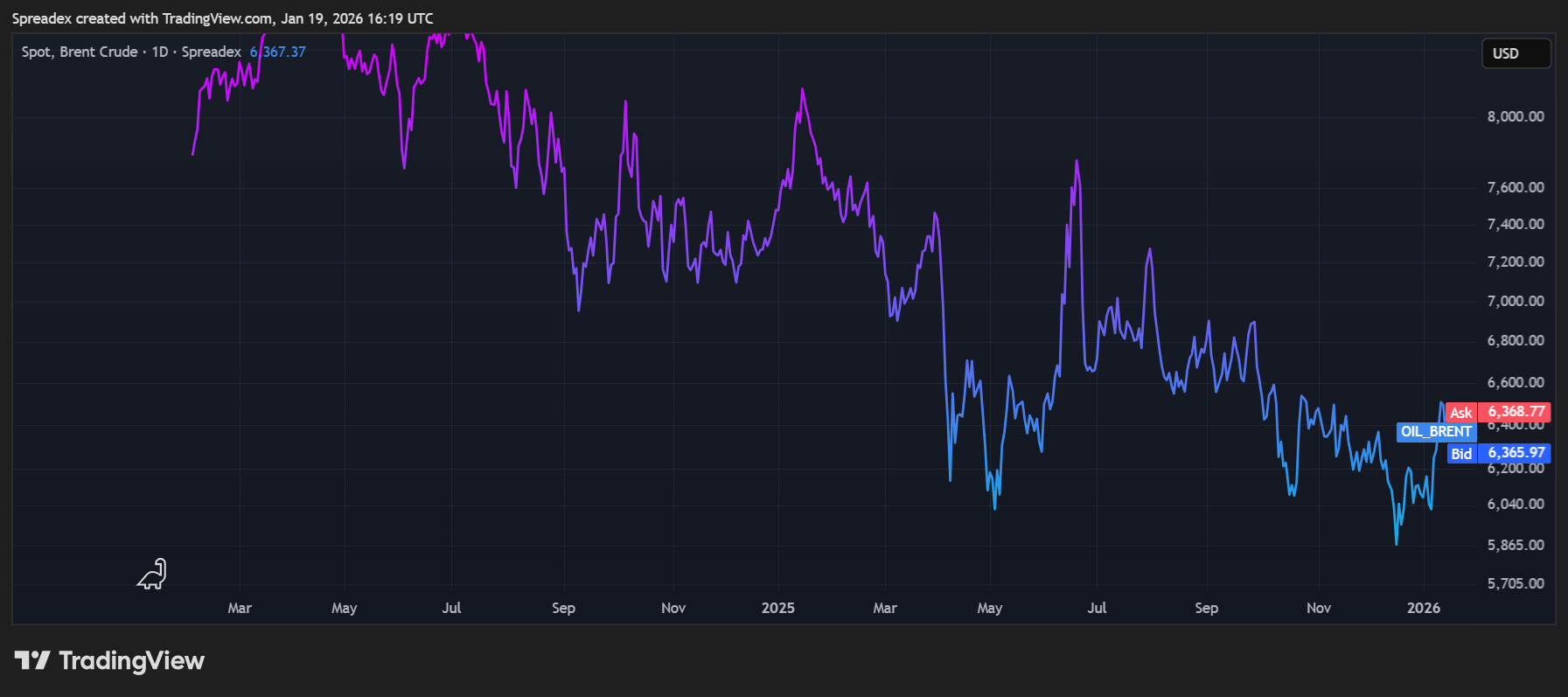Select the OIL_BRENT series label
The image size is (1568, 697).
click(1436, 432)
